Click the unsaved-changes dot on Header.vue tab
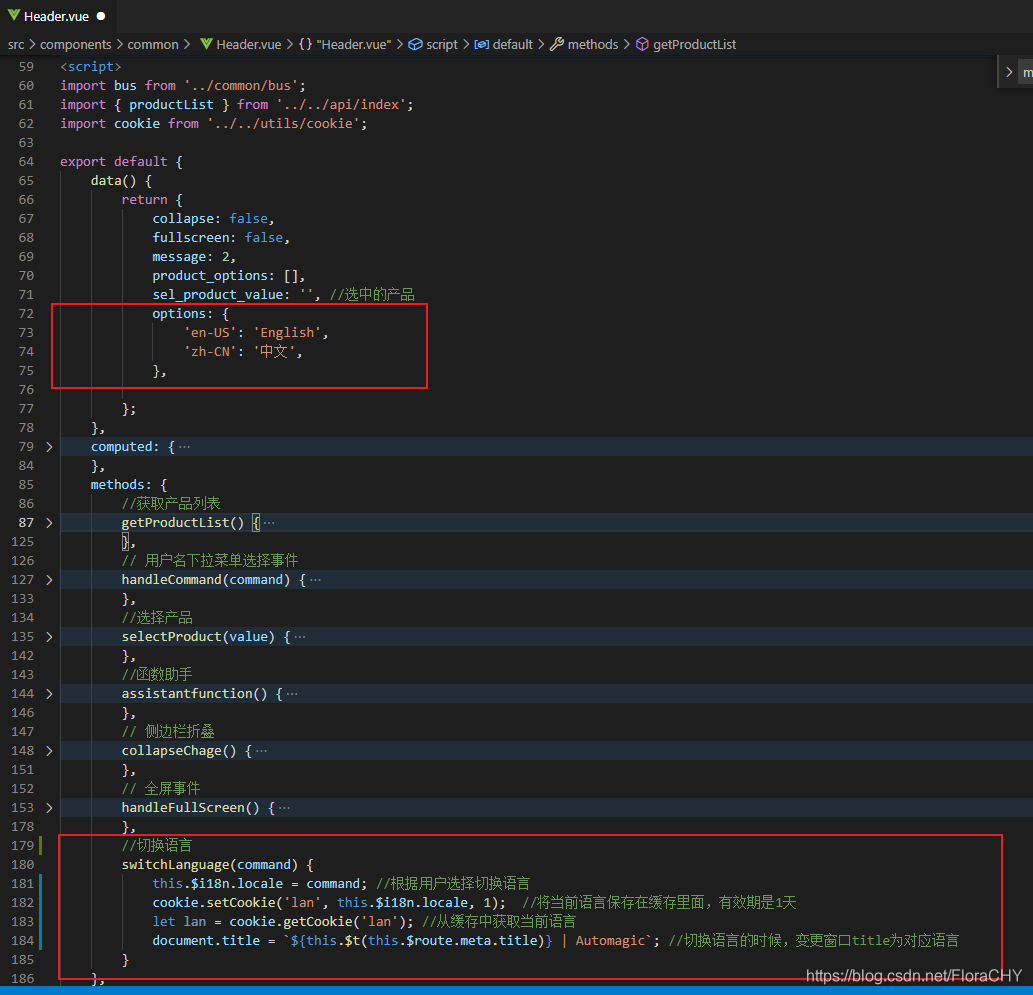This screenshot has width=1033, height=995. [x=100, y=15]
